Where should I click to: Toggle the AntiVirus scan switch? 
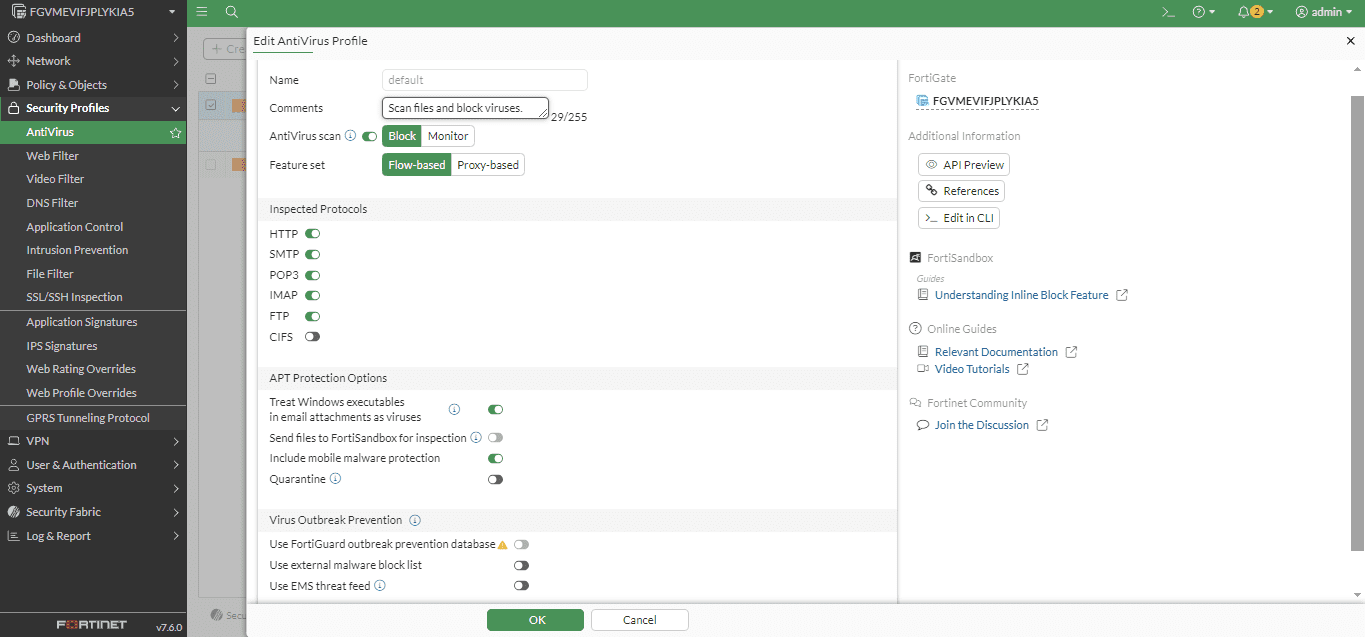369,136
